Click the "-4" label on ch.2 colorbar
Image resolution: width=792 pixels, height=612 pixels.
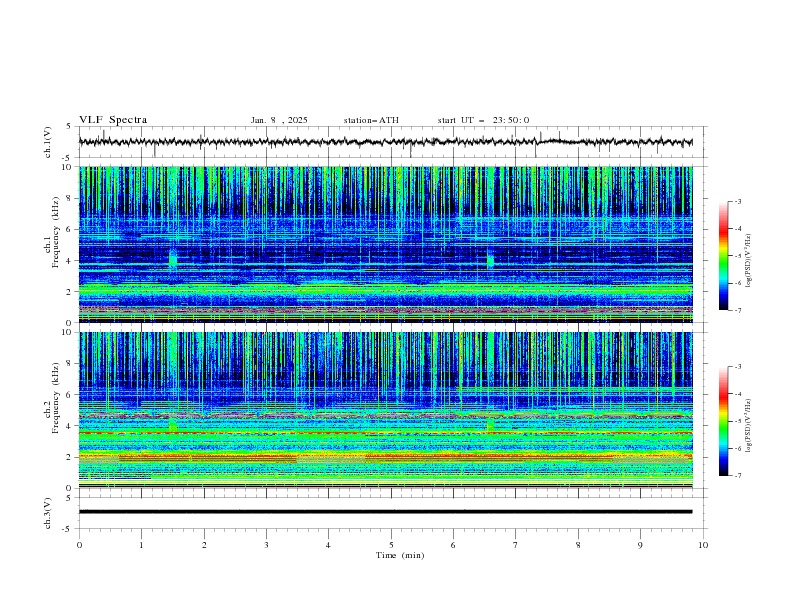pos(737,394)
